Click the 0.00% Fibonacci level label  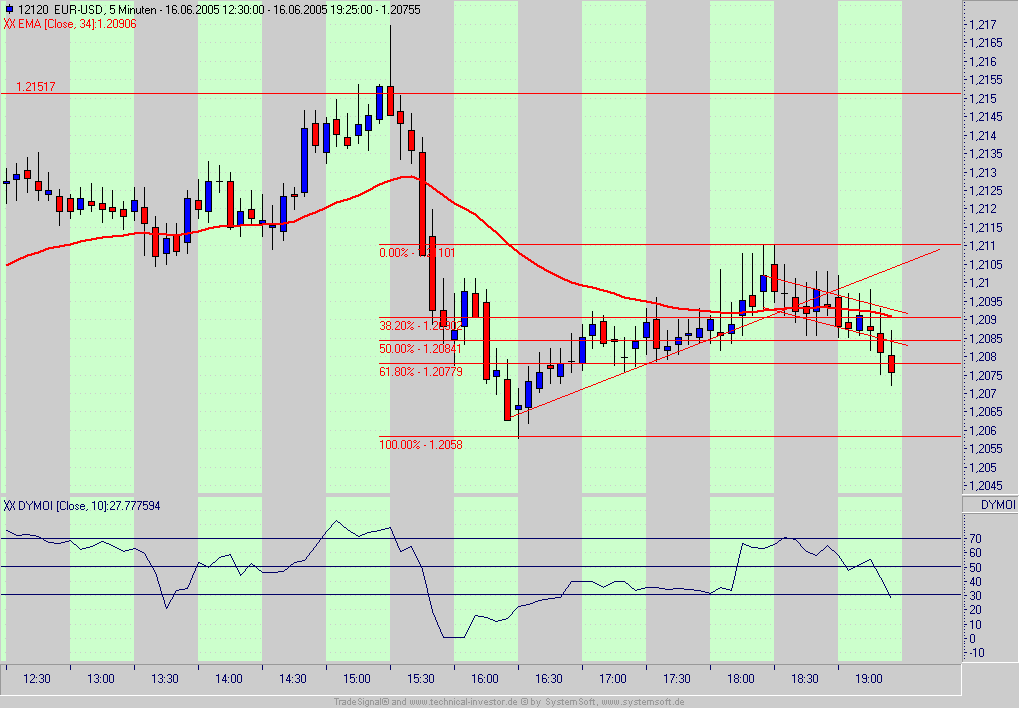tap(417, 253)
